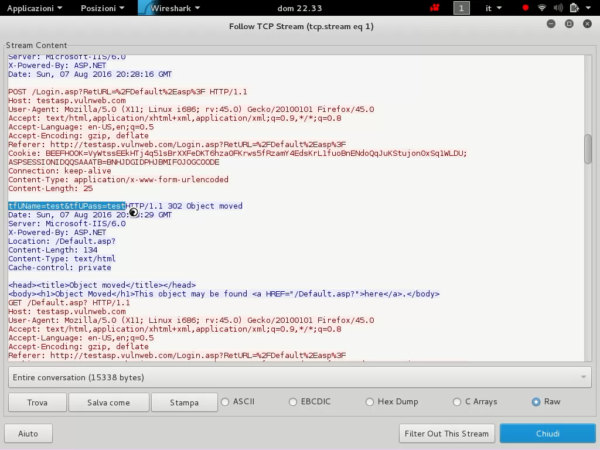Open the Applicazioni menu
600x450 pixels.
click(34, 8)
